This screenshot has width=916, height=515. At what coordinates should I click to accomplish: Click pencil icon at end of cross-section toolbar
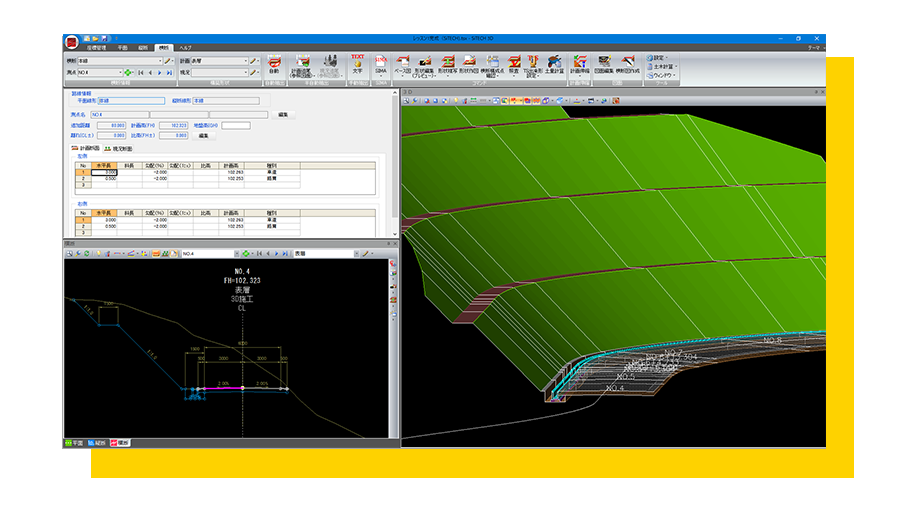365,253
